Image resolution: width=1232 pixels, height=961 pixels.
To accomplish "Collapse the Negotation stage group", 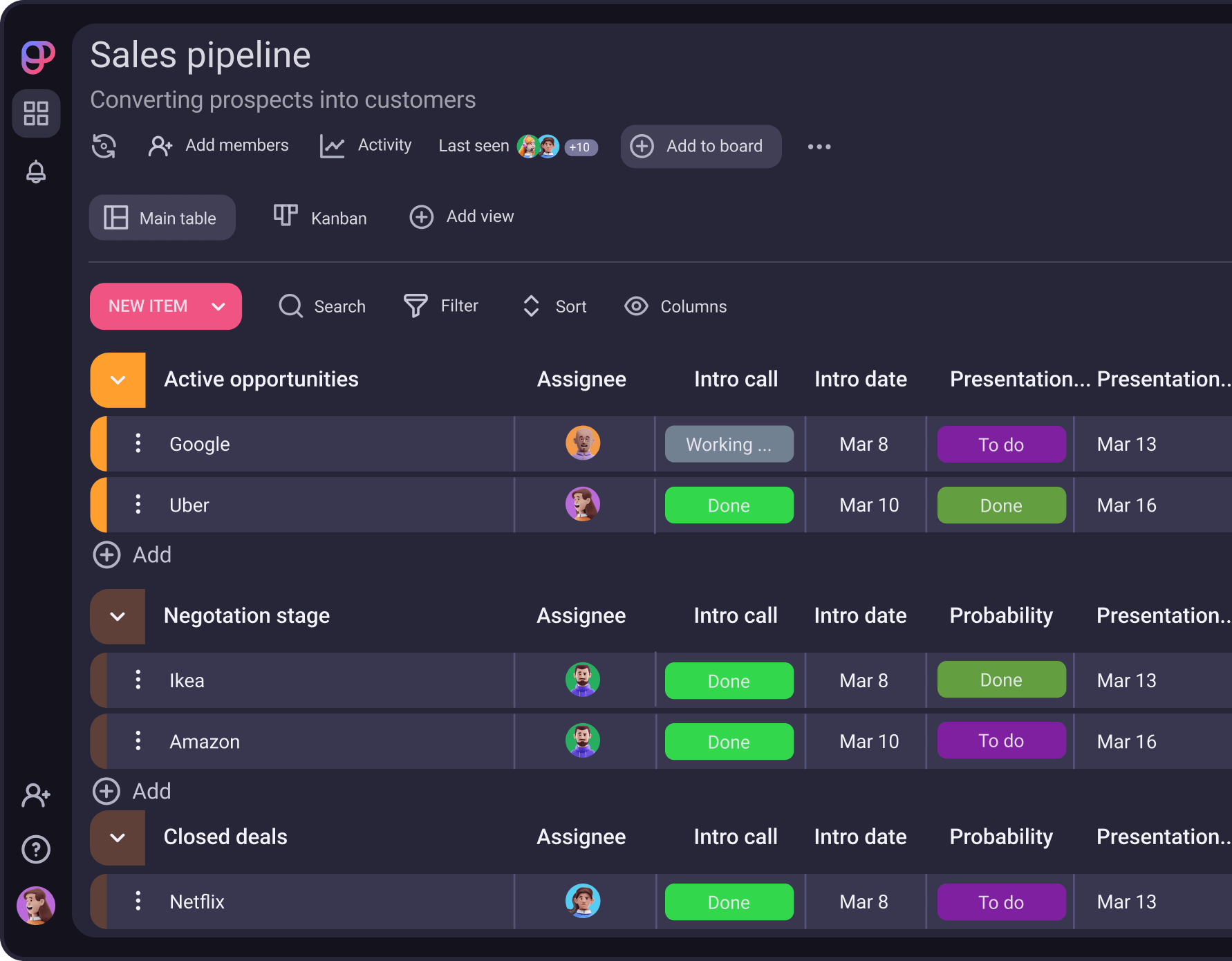I will point(118,617).
